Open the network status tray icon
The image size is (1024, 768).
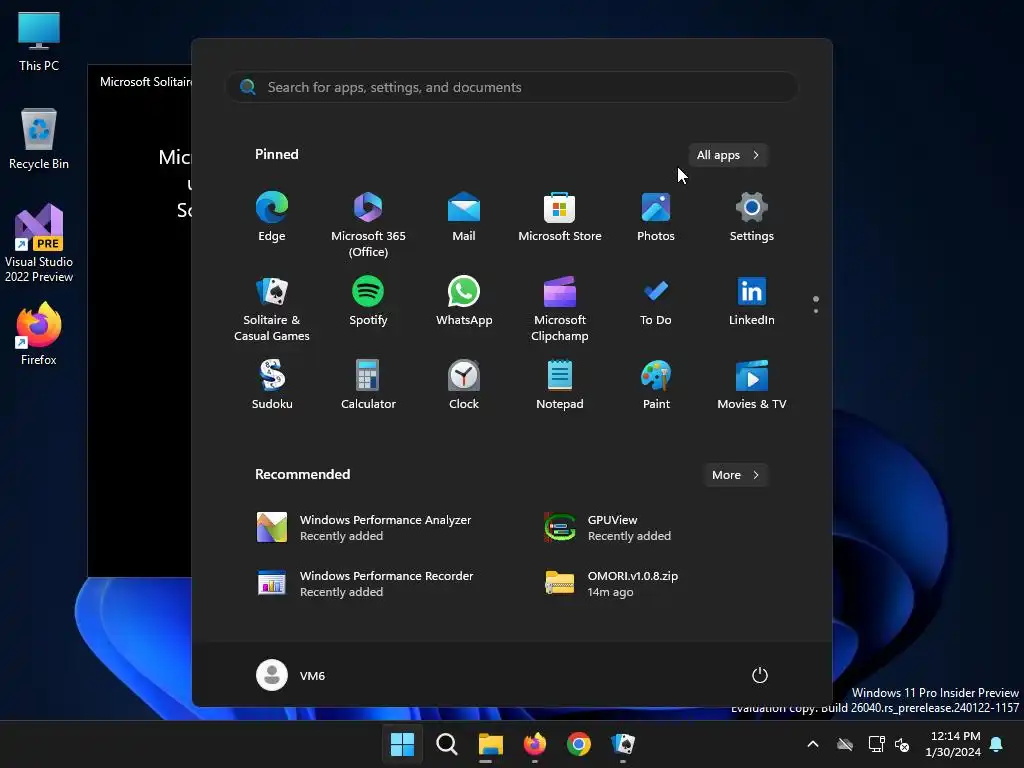pyautogui.click(x=876, y=744)
